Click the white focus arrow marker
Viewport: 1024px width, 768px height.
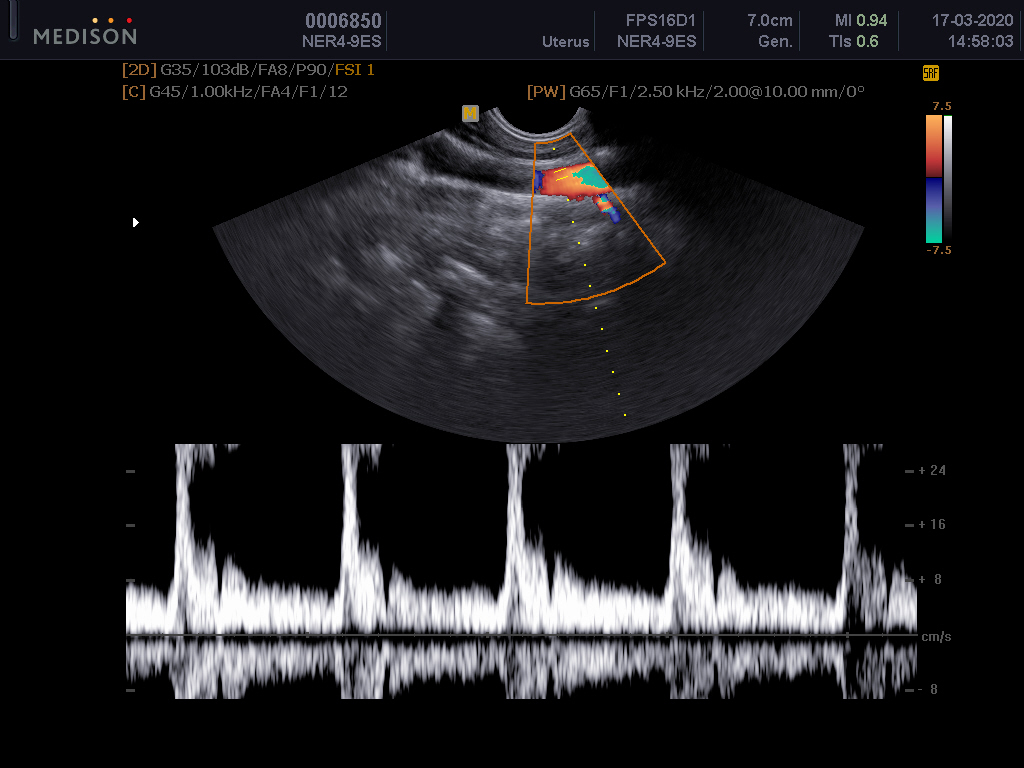point(136,222)
